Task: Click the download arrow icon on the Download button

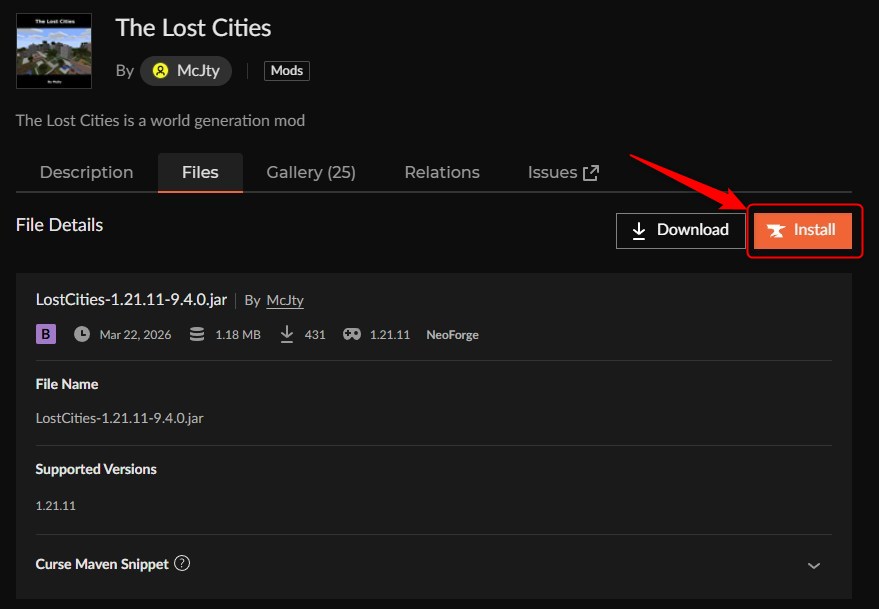Action: tap(640, 230)
